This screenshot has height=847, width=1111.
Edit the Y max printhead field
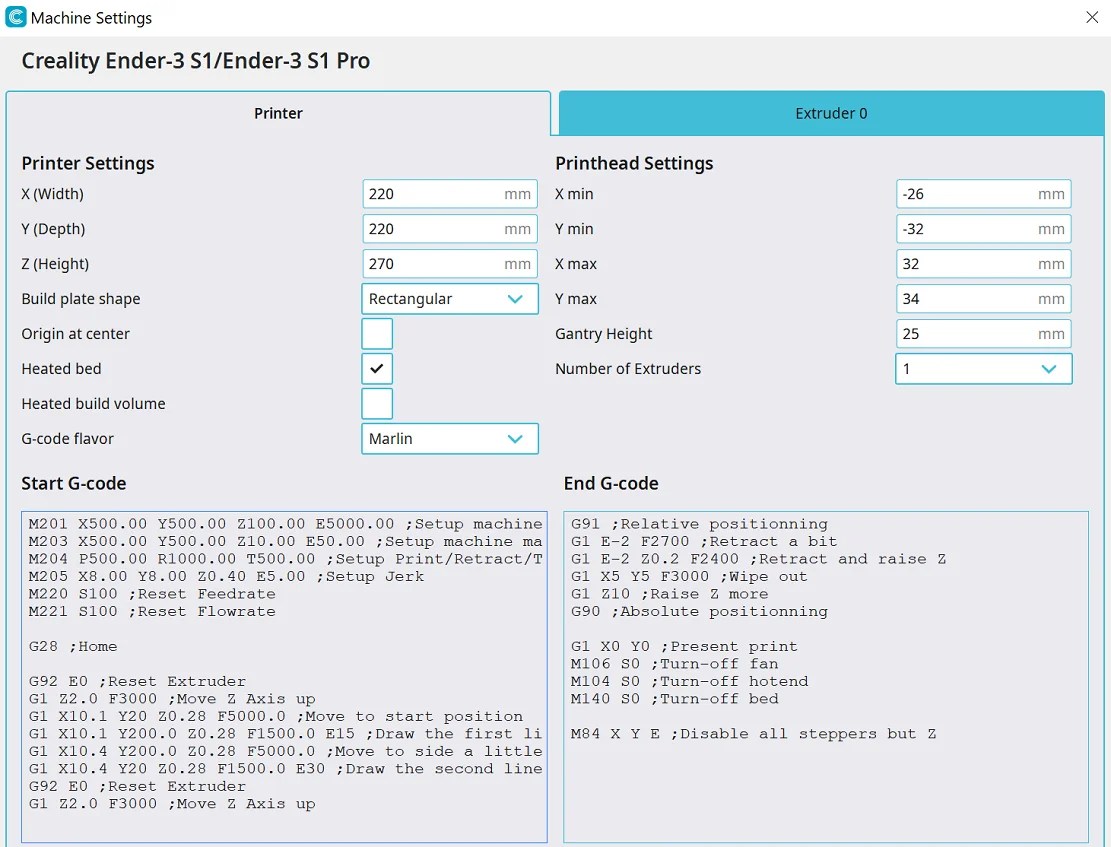pos(983,299)
